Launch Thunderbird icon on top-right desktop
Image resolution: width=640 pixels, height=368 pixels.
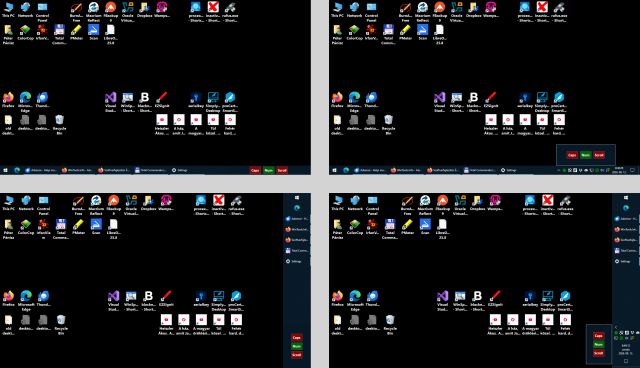click(x=371, y=100)
